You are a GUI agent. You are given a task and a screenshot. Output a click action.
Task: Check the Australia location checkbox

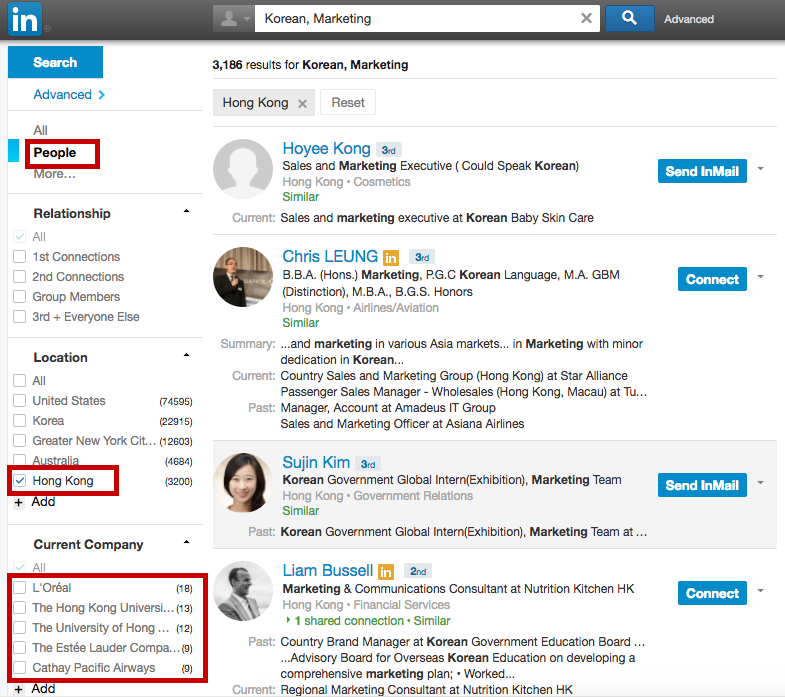[x=20, y=461]
